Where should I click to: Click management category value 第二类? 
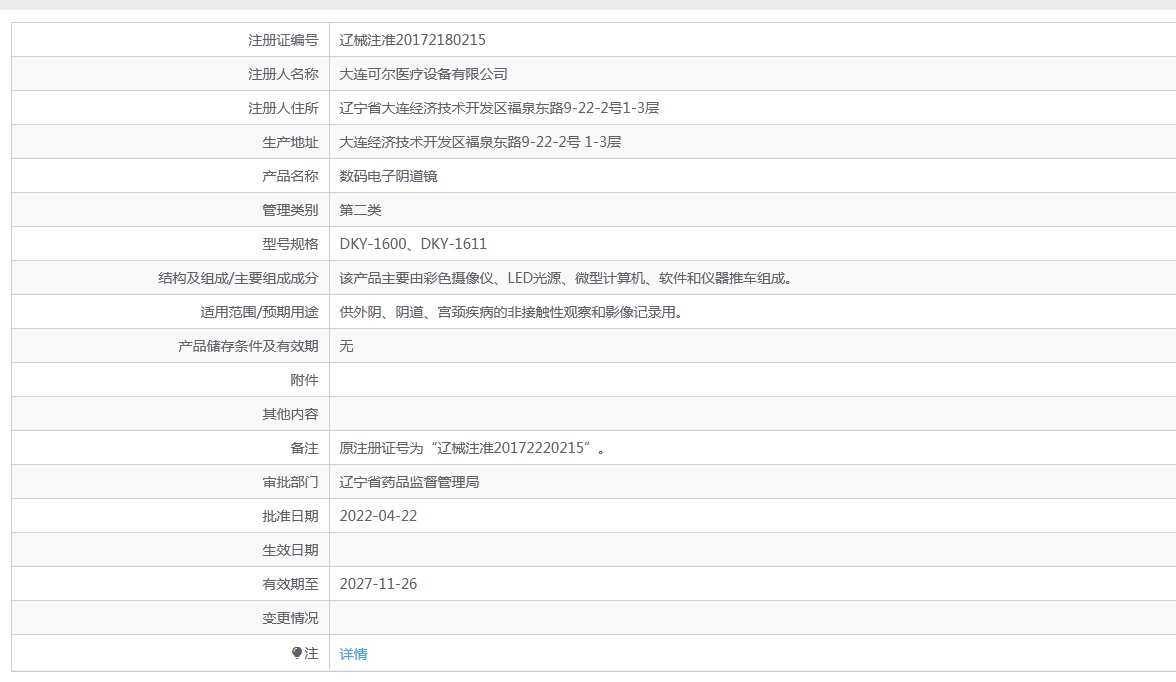click(361, 210)
